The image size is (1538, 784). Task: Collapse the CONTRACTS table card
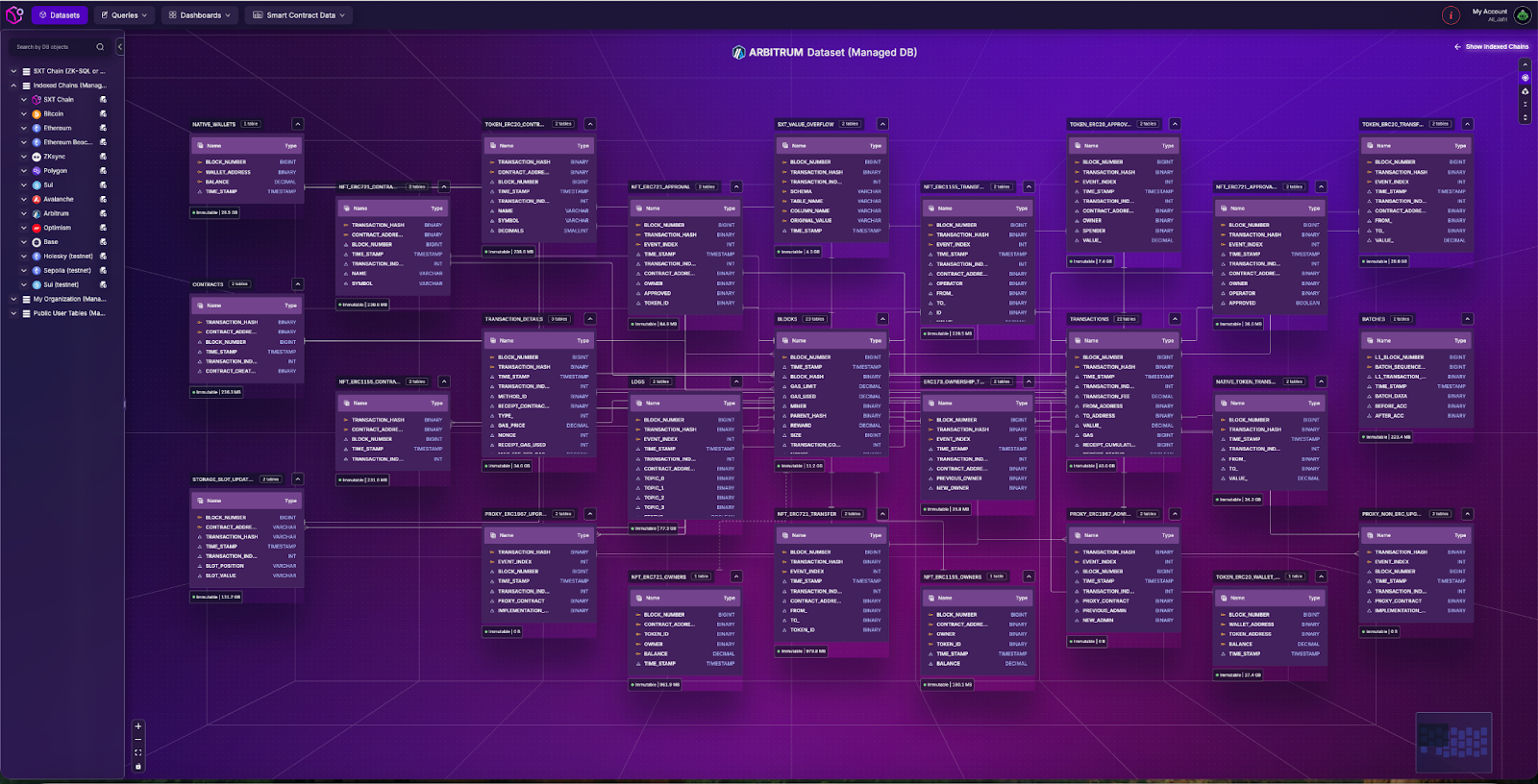[298, 284]
